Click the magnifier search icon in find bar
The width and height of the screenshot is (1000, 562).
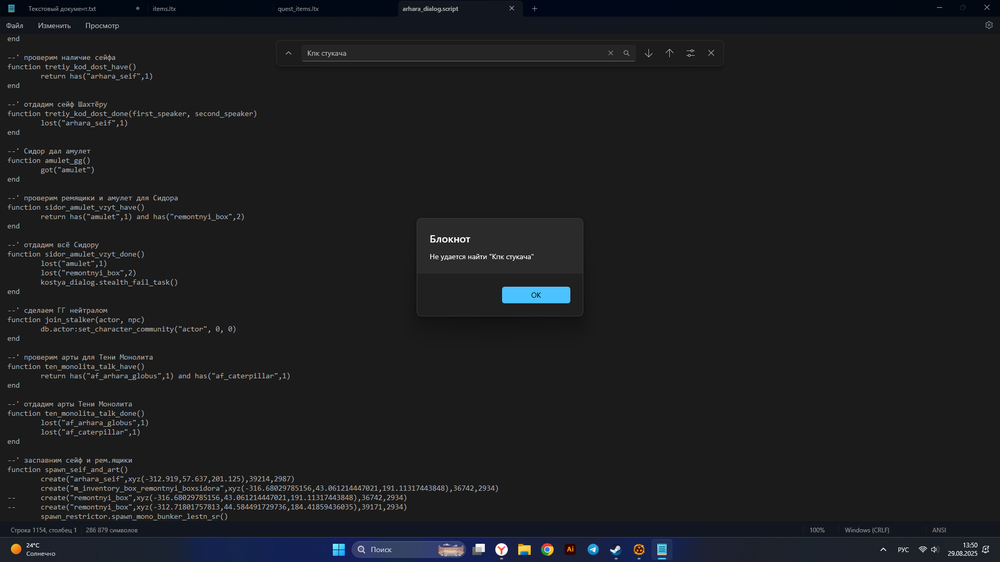click(626, 53)
